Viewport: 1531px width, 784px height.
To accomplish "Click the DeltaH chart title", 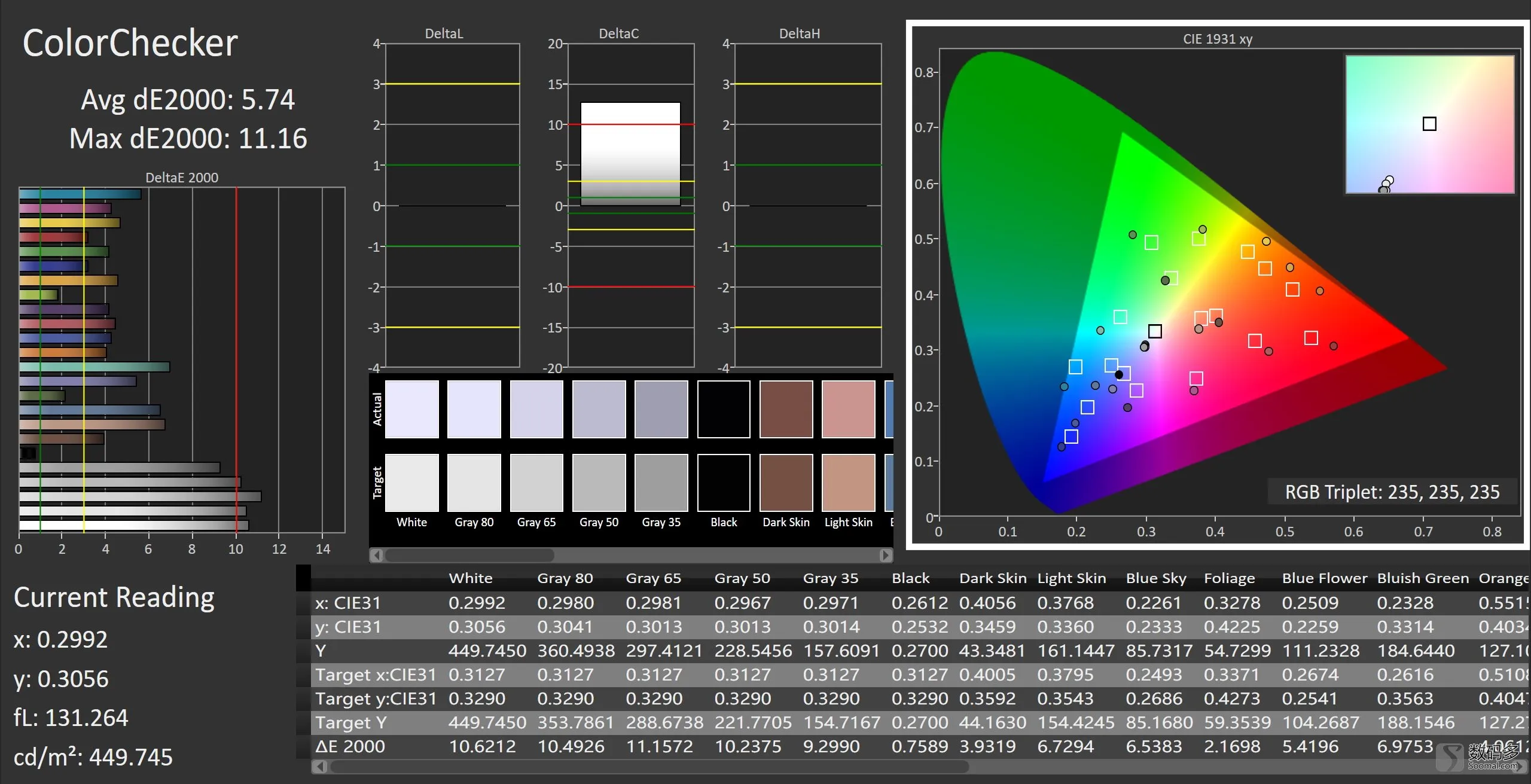I will pos(800,33).
